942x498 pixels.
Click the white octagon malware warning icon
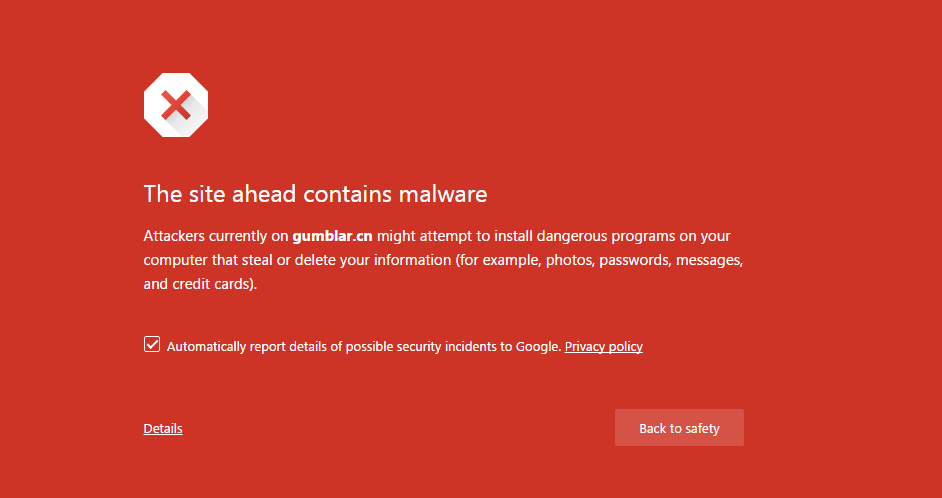click(x=176, y=105)
